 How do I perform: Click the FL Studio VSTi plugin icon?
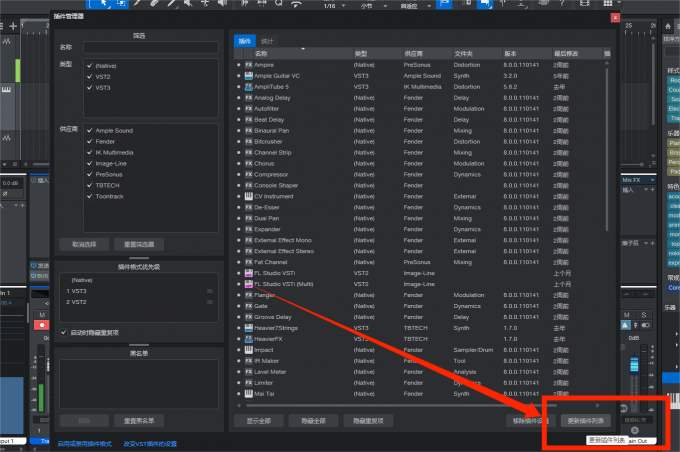[249, 273]
